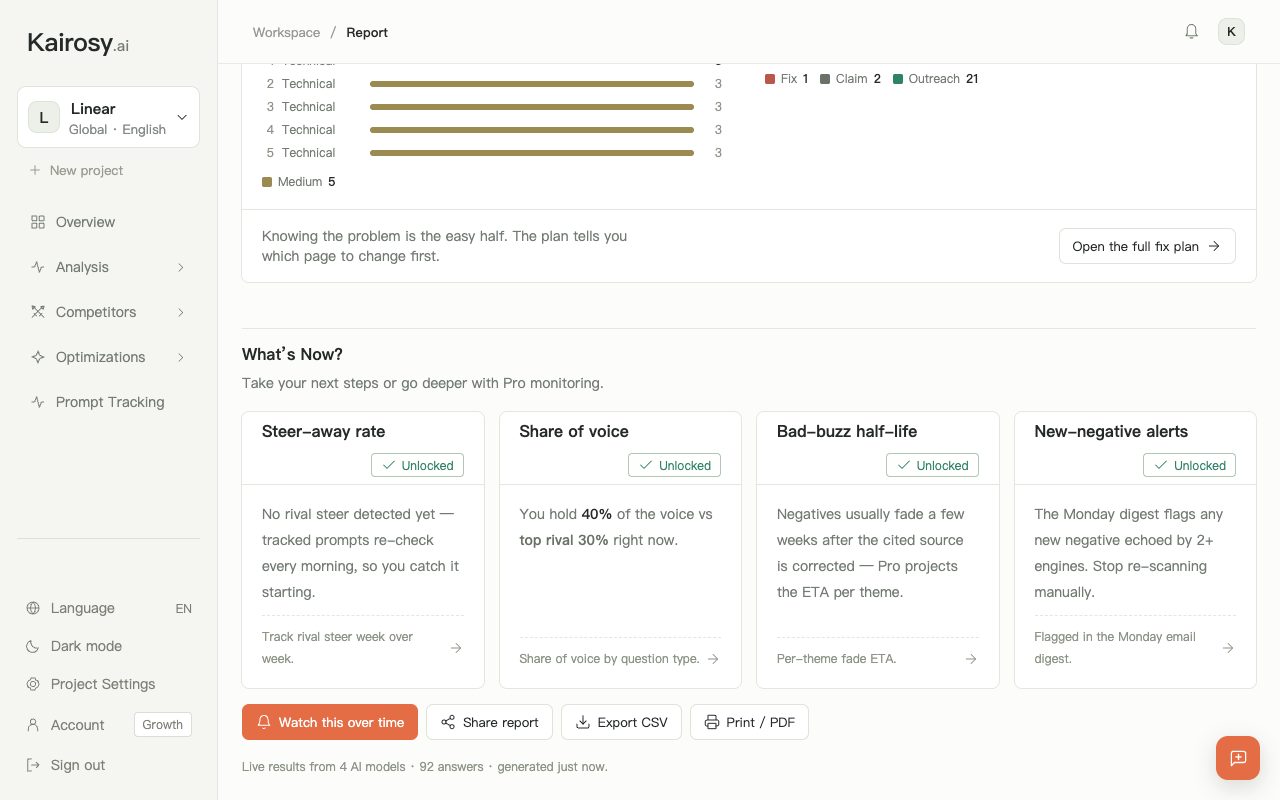Expand the Optimizations menu chevron
The height and width of the screenshot is (800, 1280).
point(181,357)
